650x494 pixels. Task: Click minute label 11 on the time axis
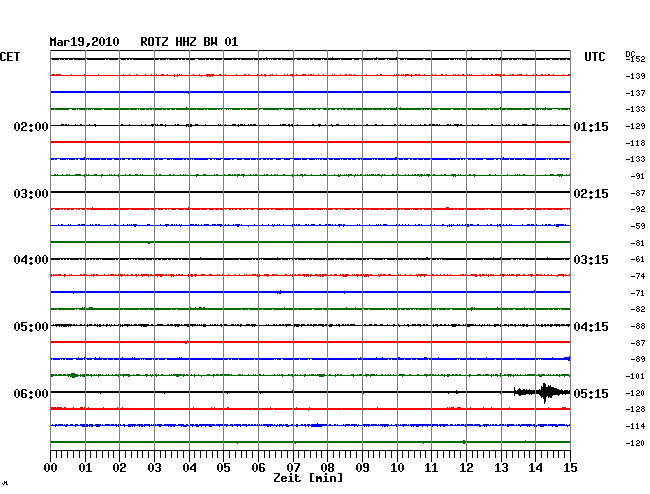coord(431,468)
